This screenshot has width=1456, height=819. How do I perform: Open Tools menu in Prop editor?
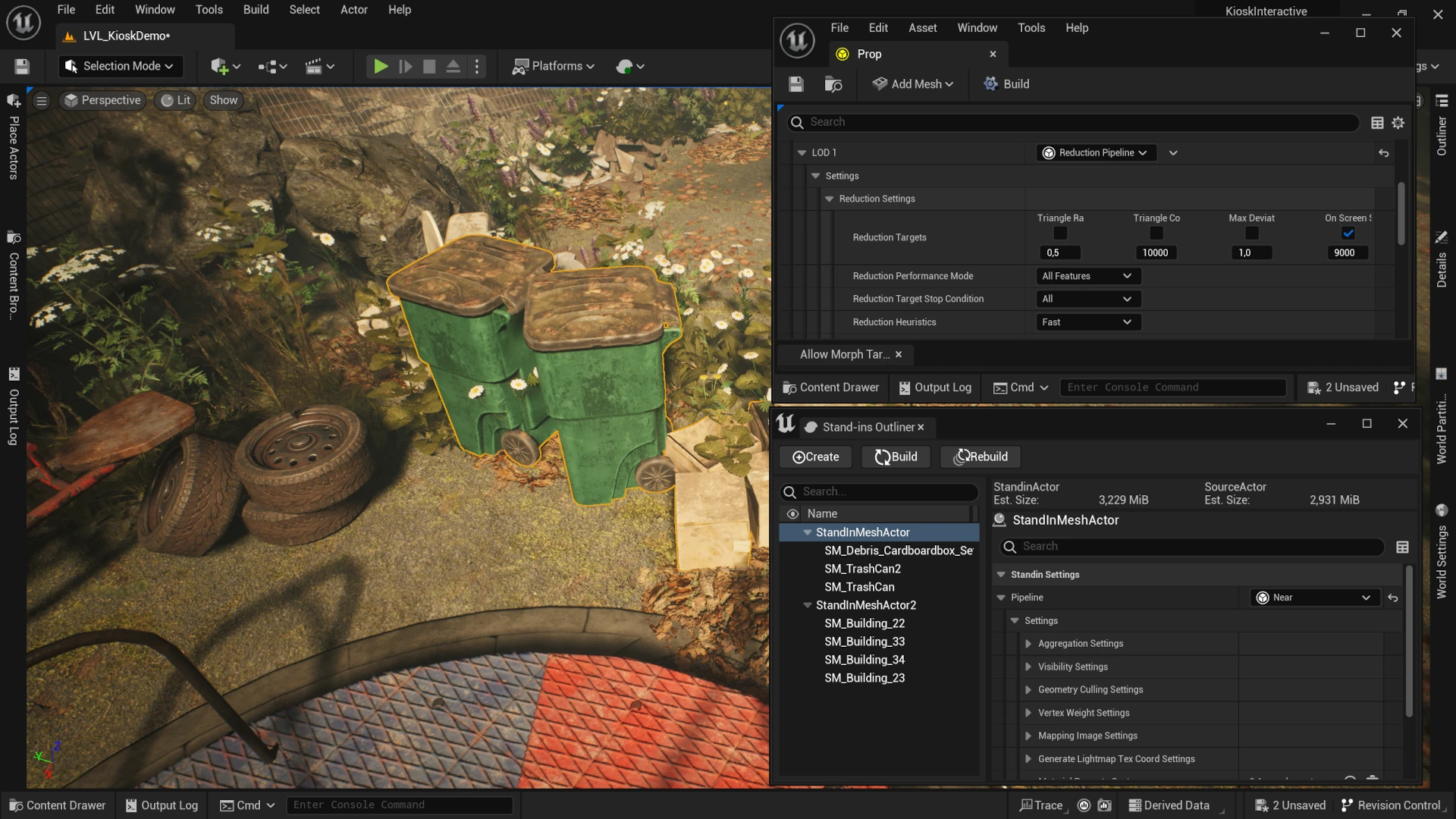tap(1031, 28)
